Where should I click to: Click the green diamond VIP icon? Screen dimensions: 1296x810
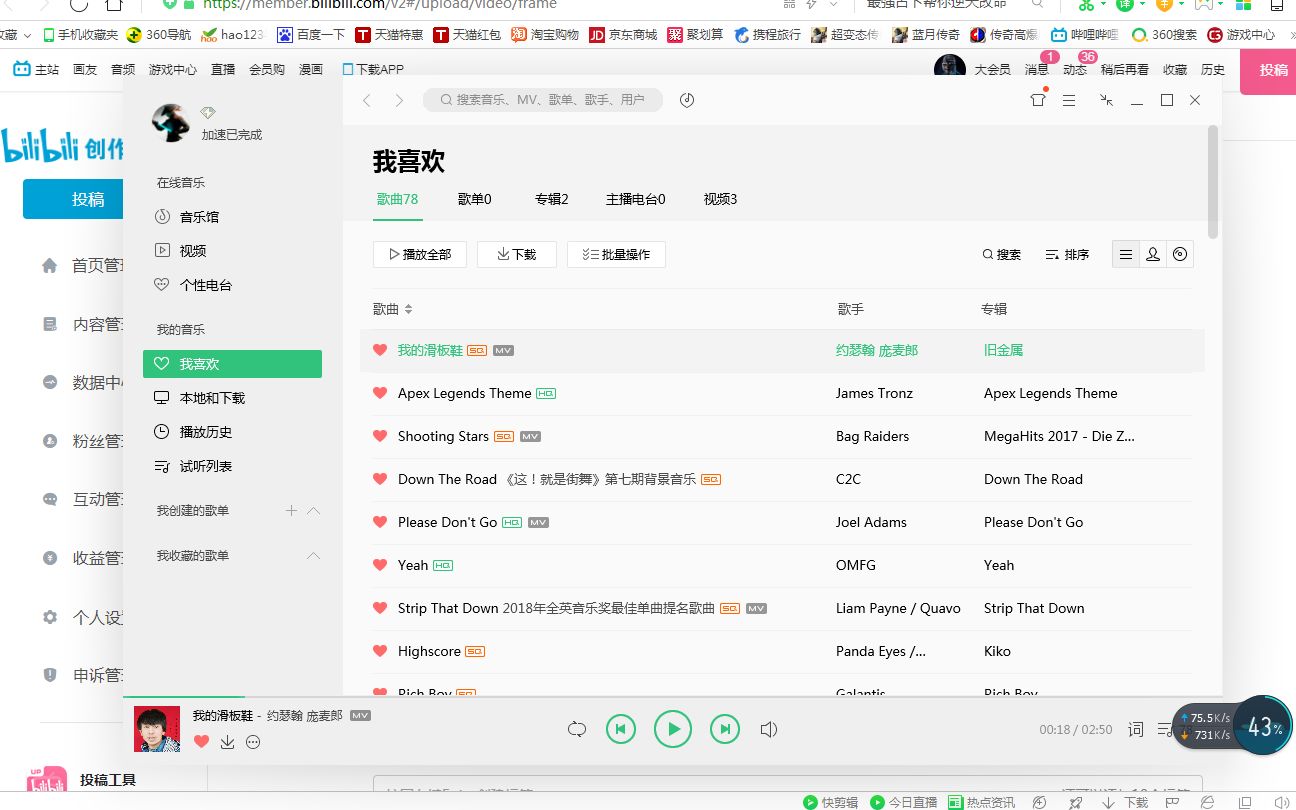pyautogui.click(x=208, y=113)
